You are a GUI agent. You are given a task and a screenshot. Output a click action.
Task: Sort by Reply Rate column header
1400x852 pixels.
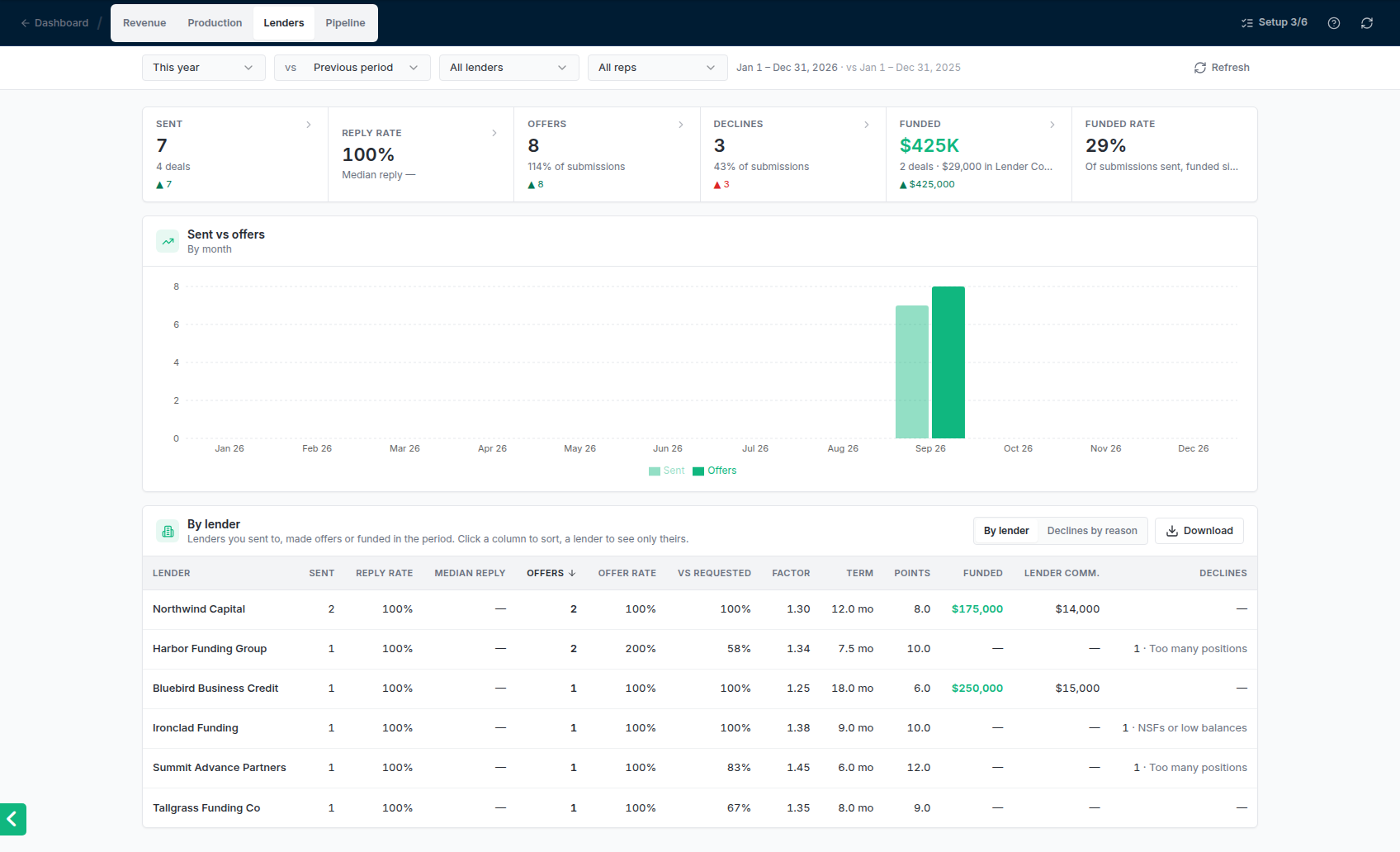[x=384, y=573]
